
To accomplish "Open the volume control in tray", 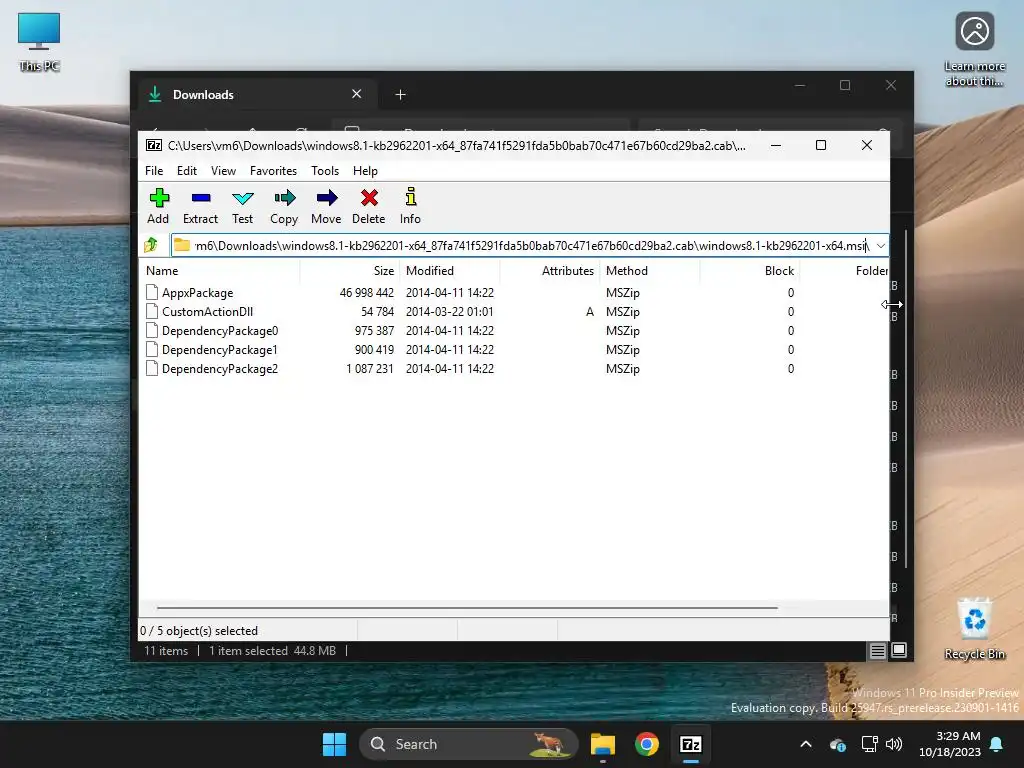I will (x=893, y=744).
